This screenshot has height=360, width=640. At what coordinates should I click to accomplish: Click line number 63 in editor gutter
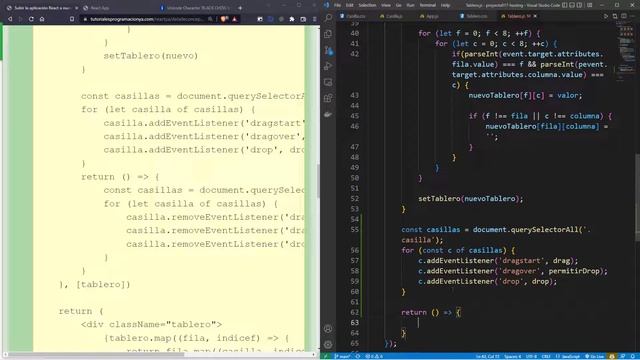[354, 322]
